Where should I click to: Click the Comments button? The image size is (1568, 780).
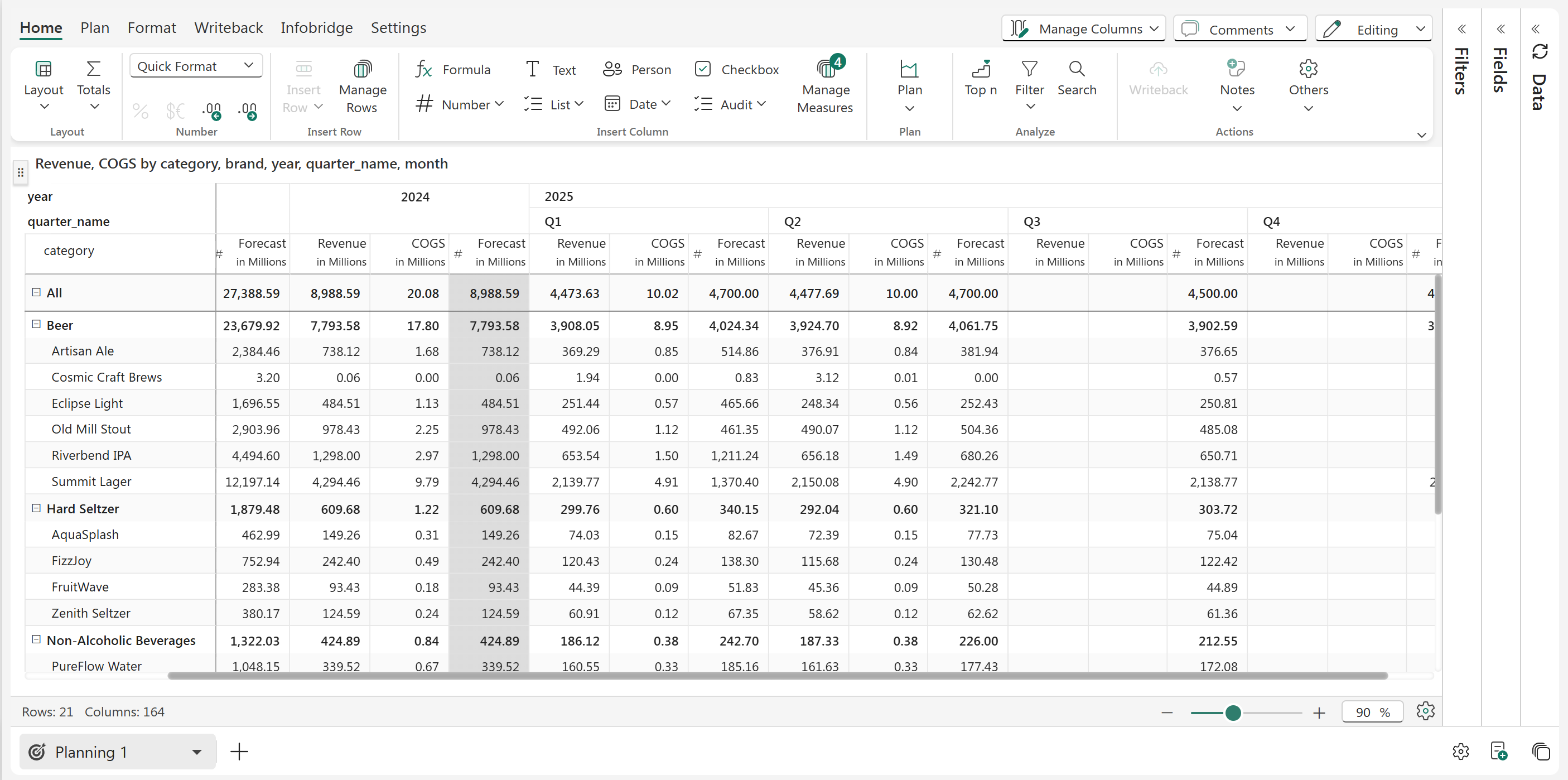click(x=1239, y=29)
